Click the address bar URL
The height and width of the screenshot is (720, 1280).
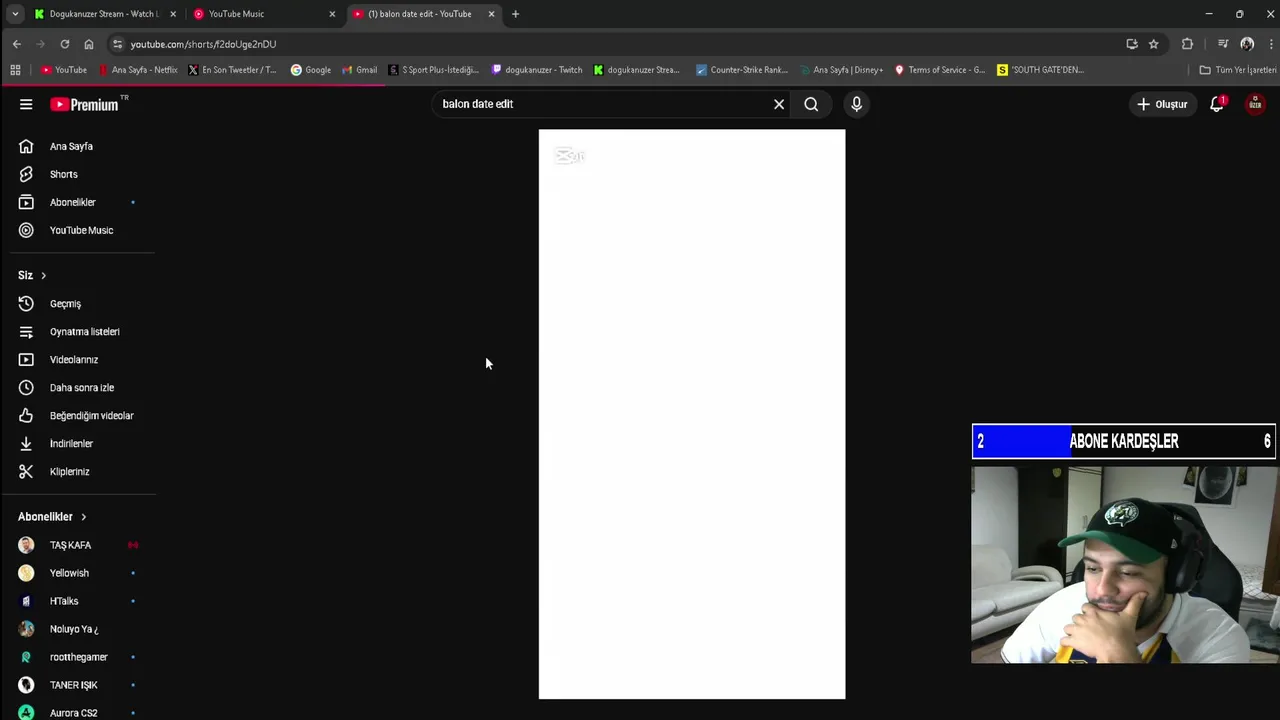point(203,44)
